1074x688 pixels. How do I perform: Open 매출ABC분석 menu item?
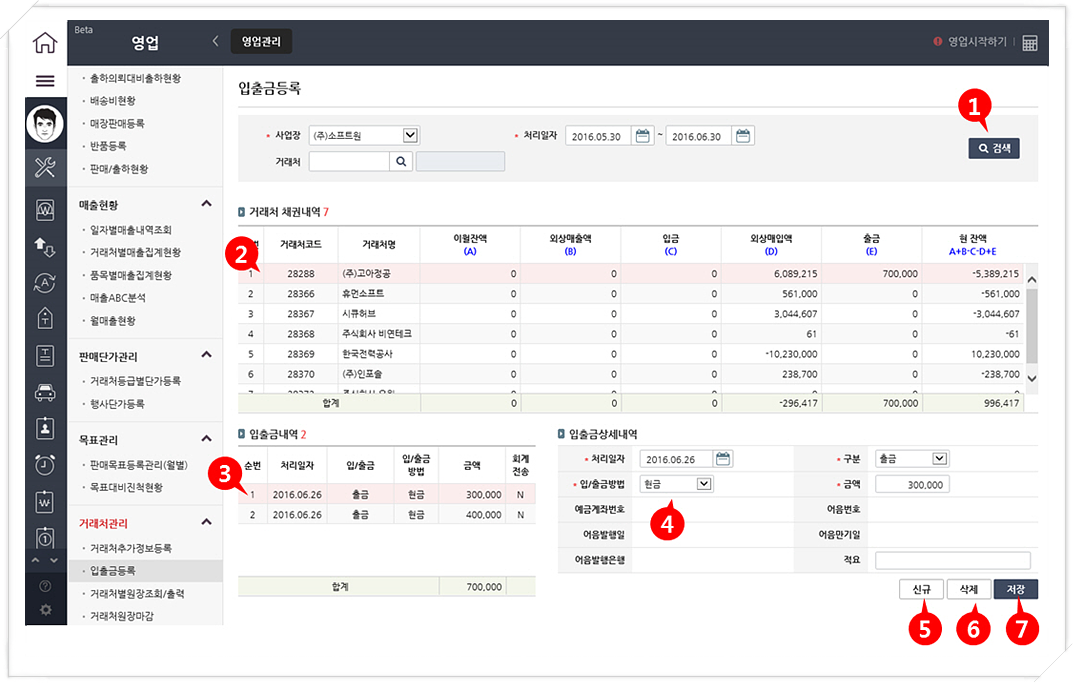point(118,297)
